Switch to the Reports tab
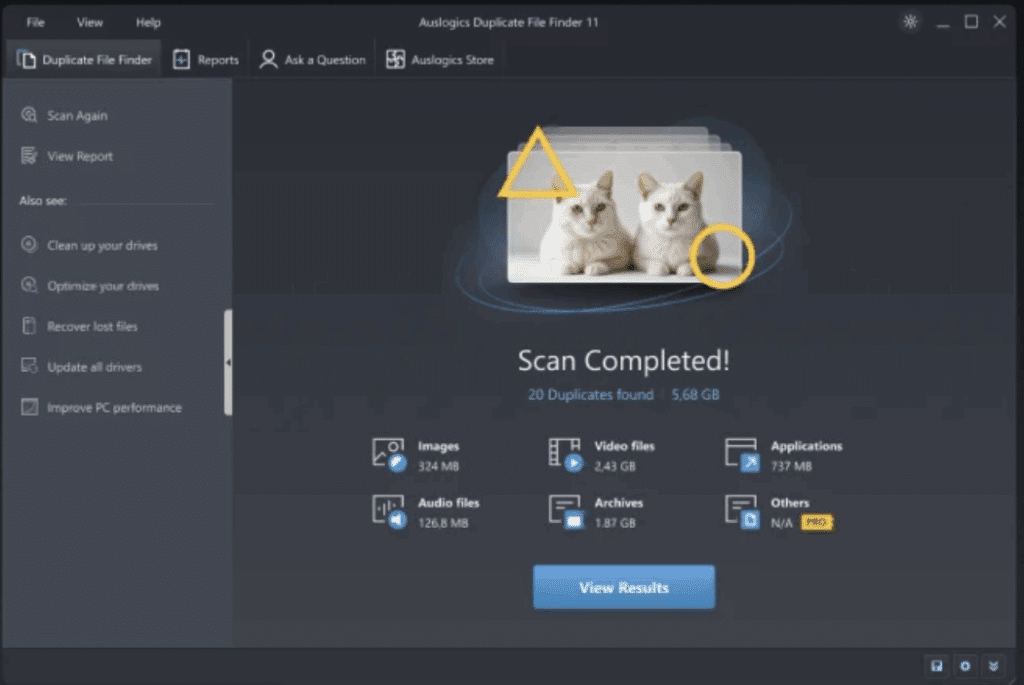 (x=205, y=59)
